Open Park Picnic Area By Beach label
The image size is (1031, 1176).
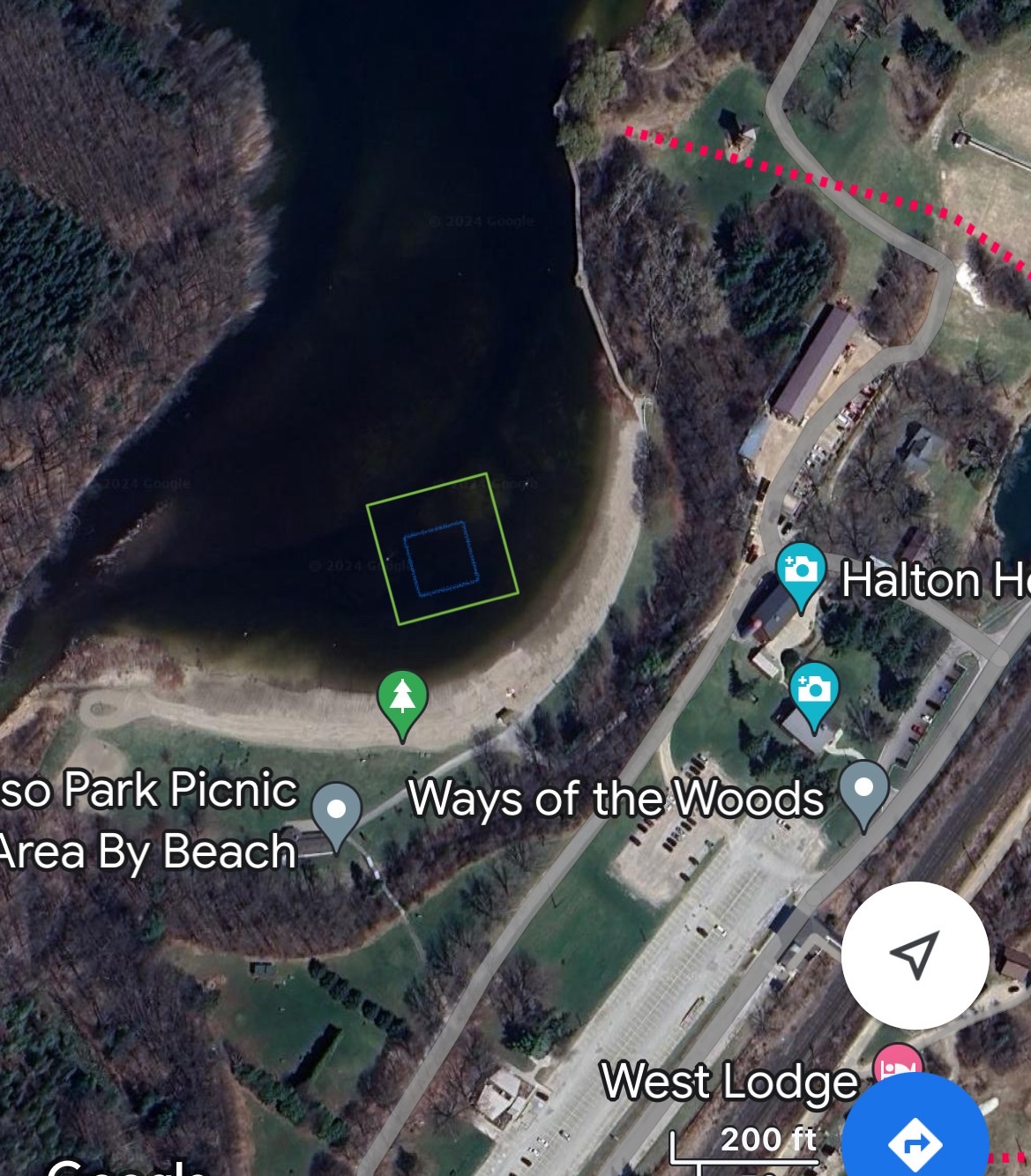[x=148, y=820]
